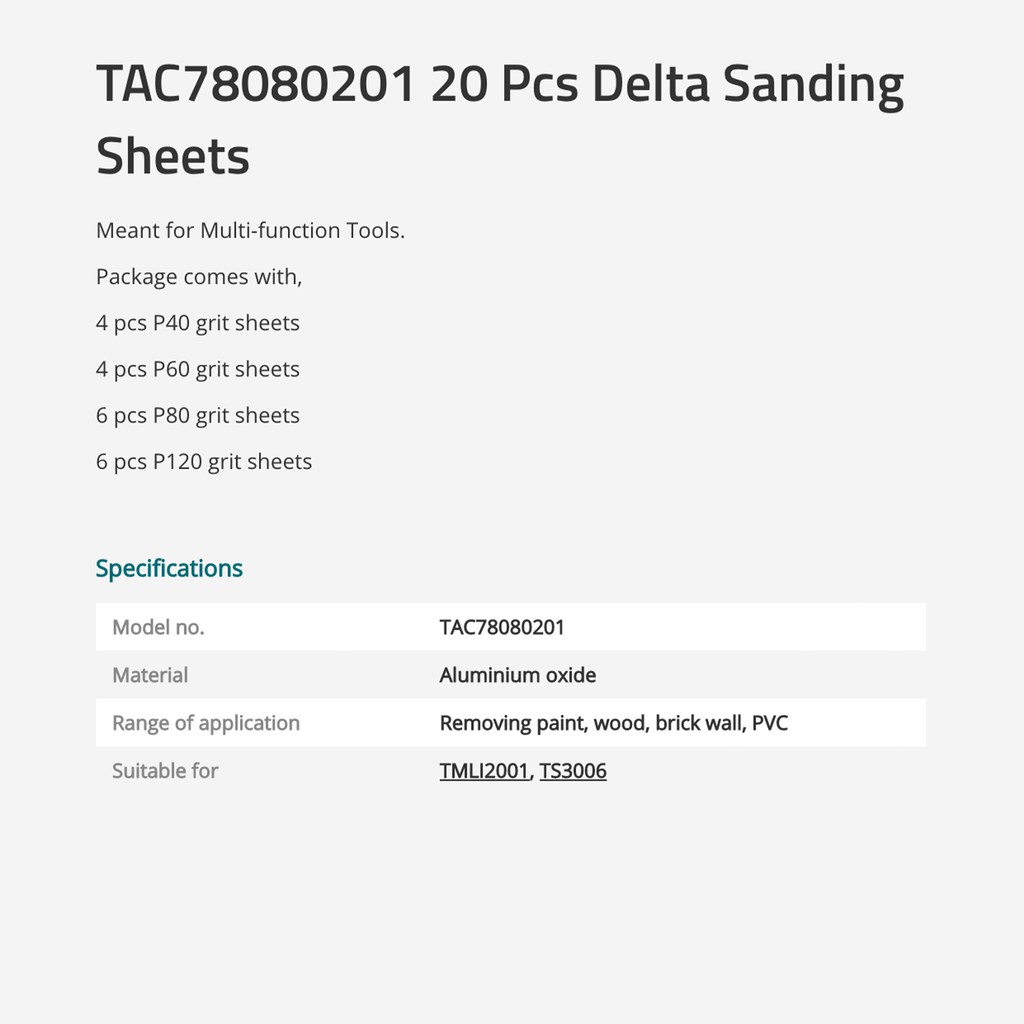The image size is (1024, 1024).
Task: Click the Package comes with line
Action: (199, 277)
